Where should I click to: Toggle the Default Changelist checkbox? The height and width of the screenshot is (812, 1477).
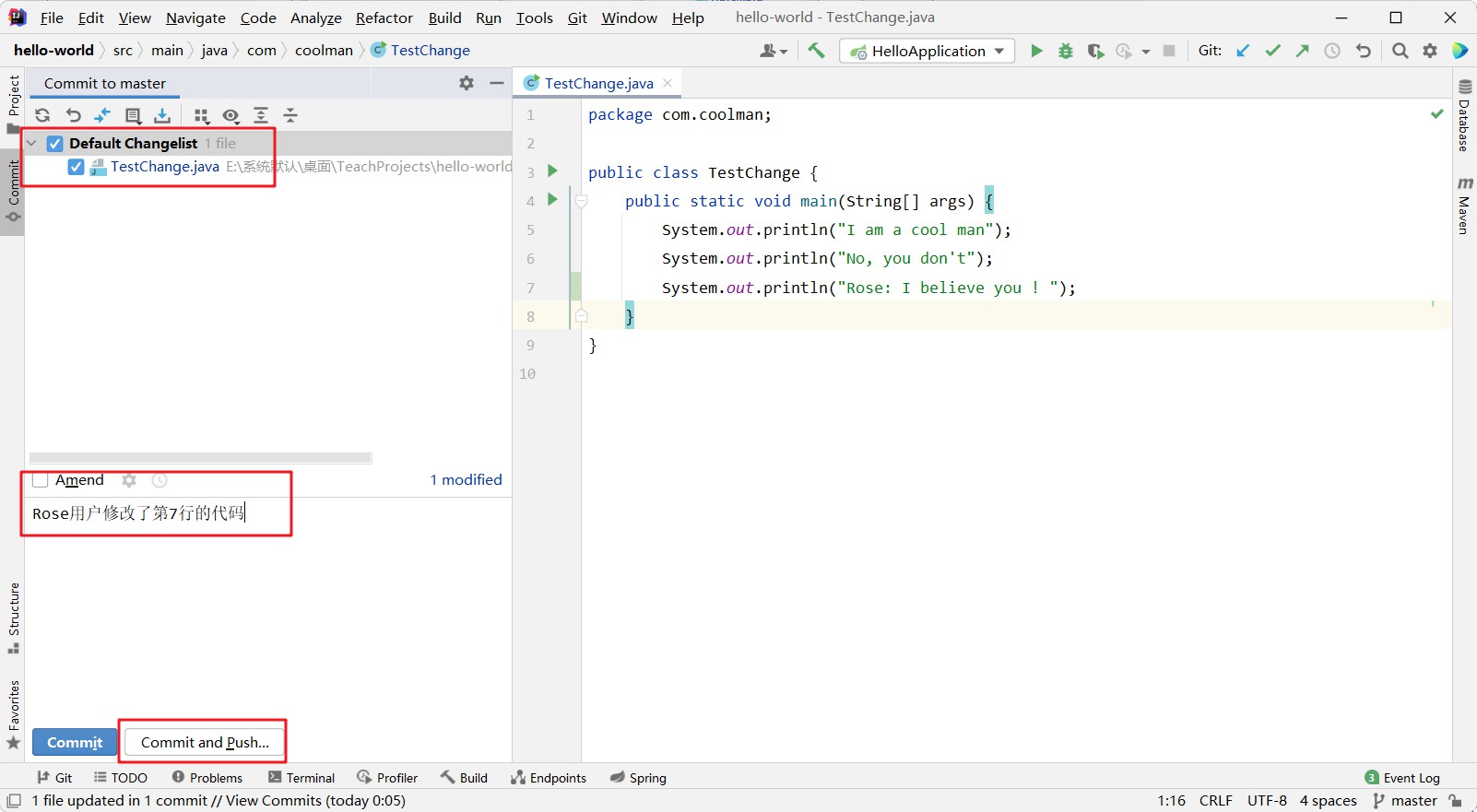[x=55, y=144]
